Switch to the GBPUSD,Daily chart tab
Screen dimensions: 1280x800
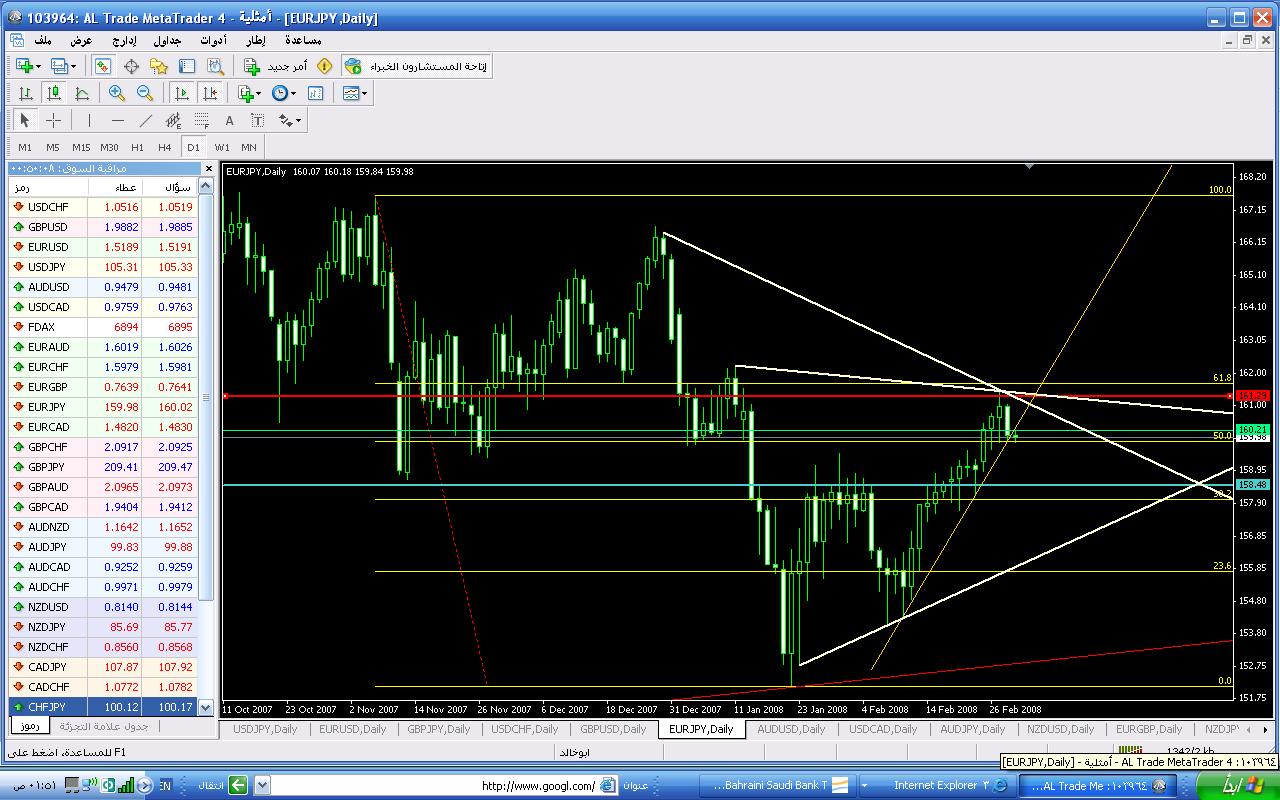[613, 729]
